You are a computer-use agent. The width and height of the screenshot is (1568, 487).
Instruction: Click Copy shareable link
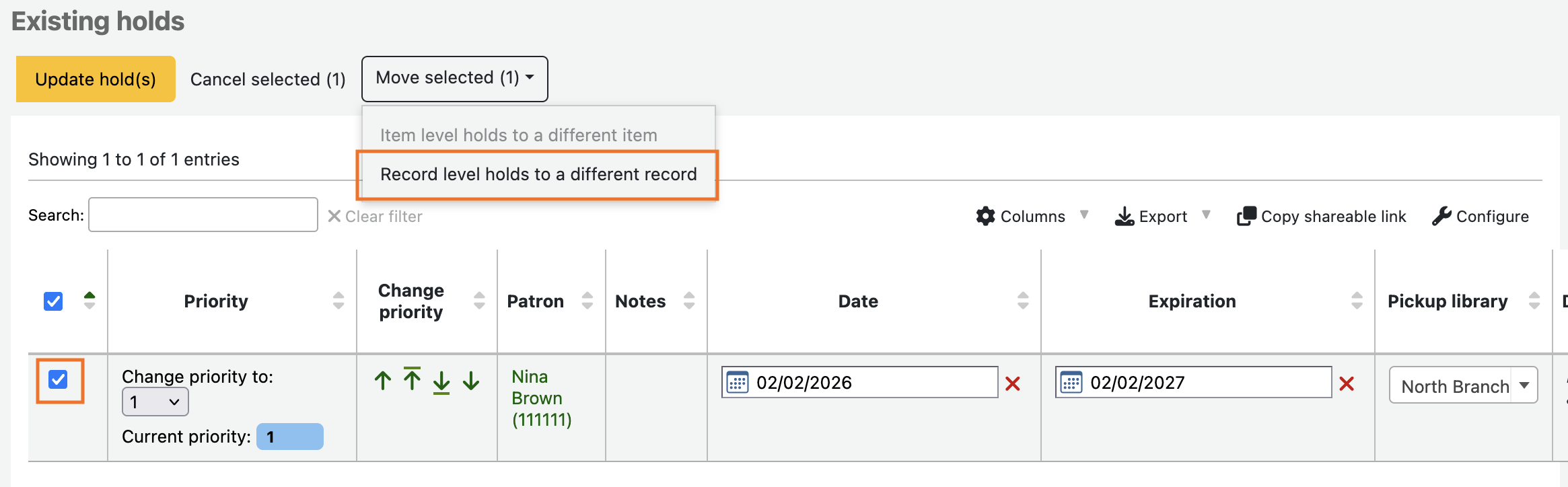pyautogui.click(x=1322, y=217)
